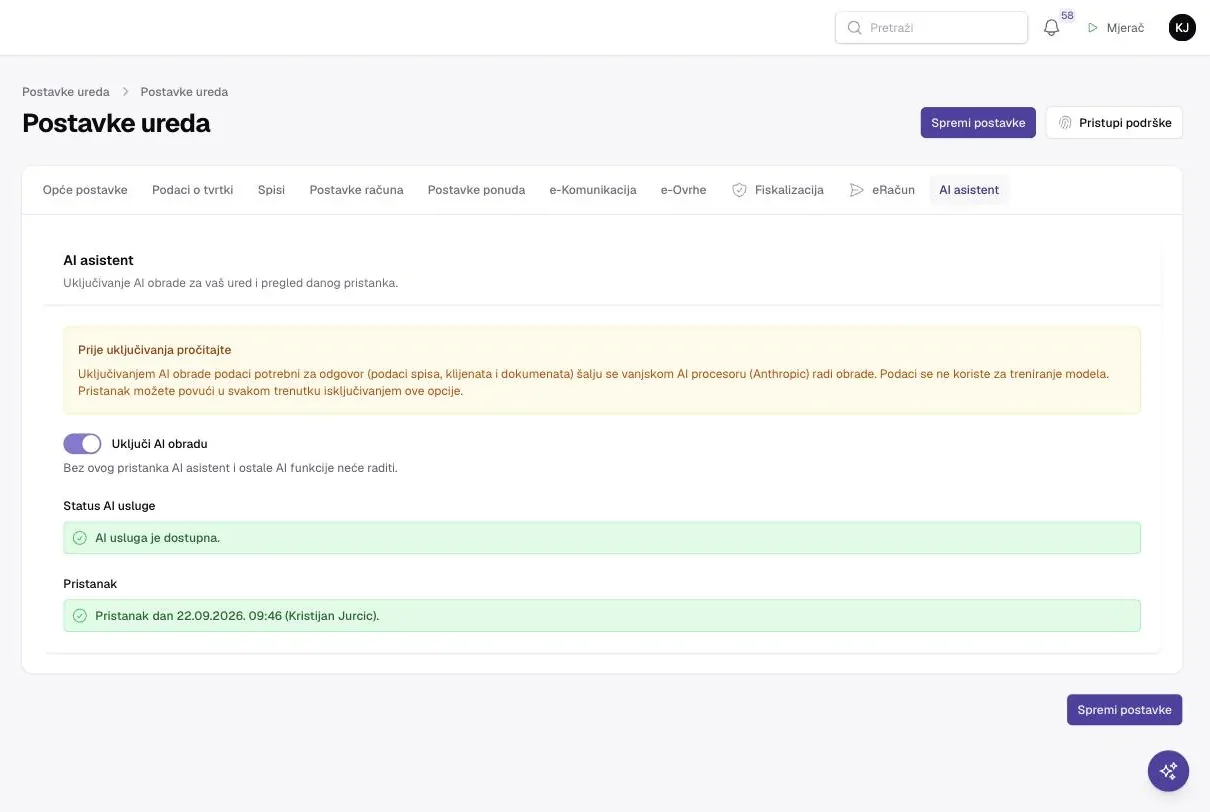Image resolution: width=1210 pixels, height=812 pixels.
Task: Switch to the Opće postavke tab
Action: click(85, 190)
